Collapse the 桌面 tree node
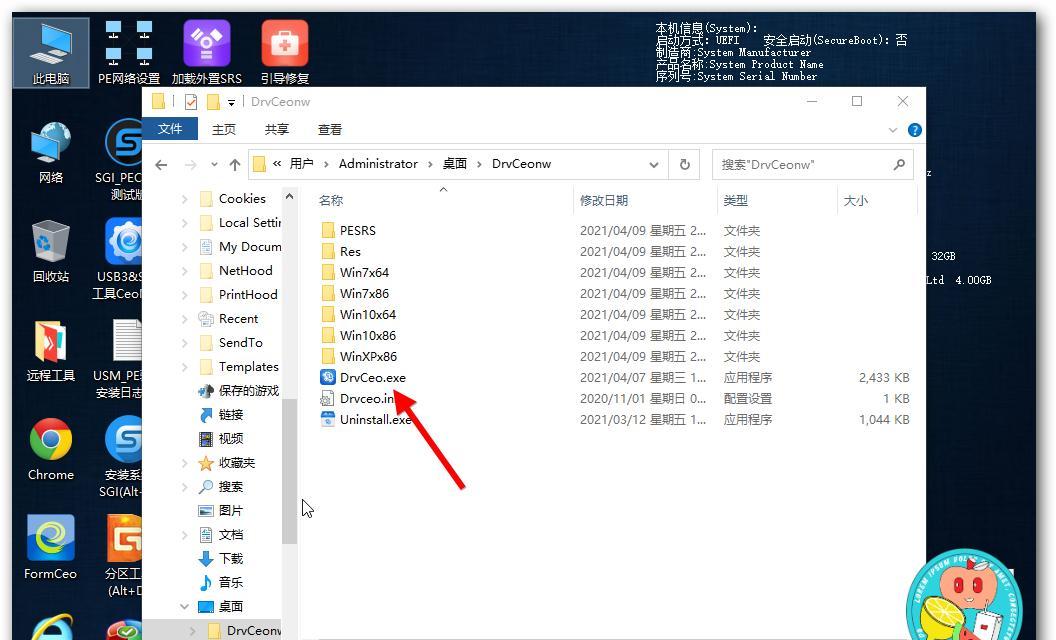The width and height of the screenshot is (1056, 640). tap(185, 606)
